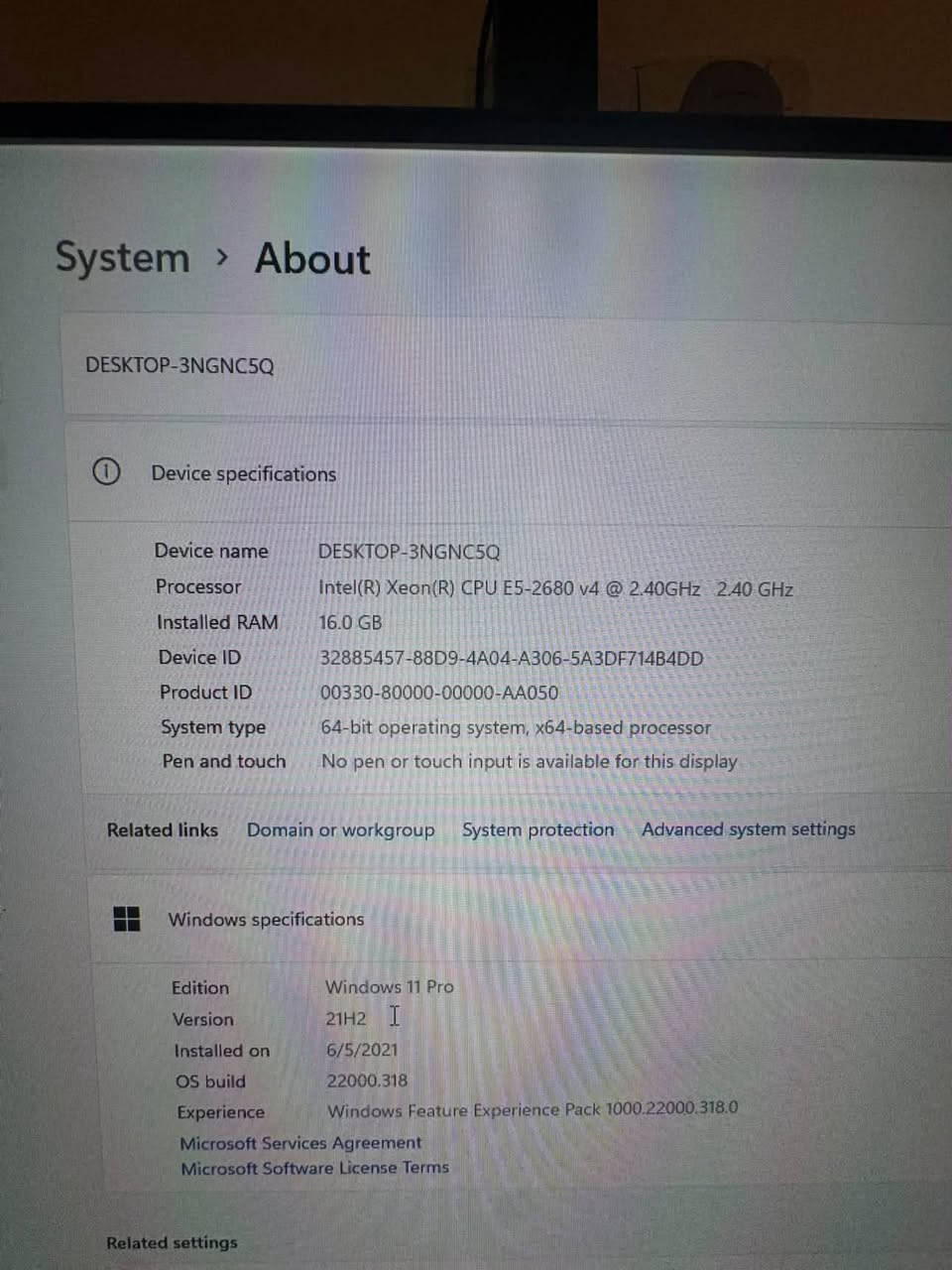Image resolution: width=952 pixels, height=1270 pixels.
Task: Click the Pen and touch label
Action: 224,761
